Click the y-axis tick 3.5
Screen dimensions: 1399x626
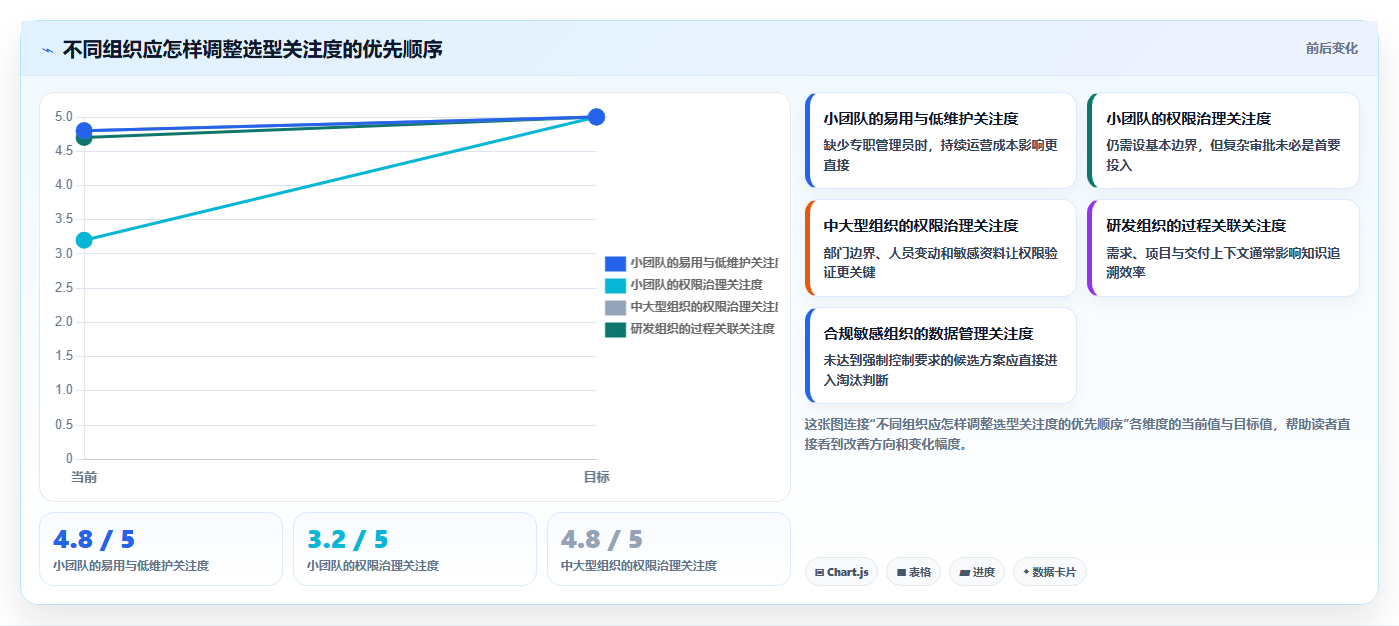pos(64,219)
